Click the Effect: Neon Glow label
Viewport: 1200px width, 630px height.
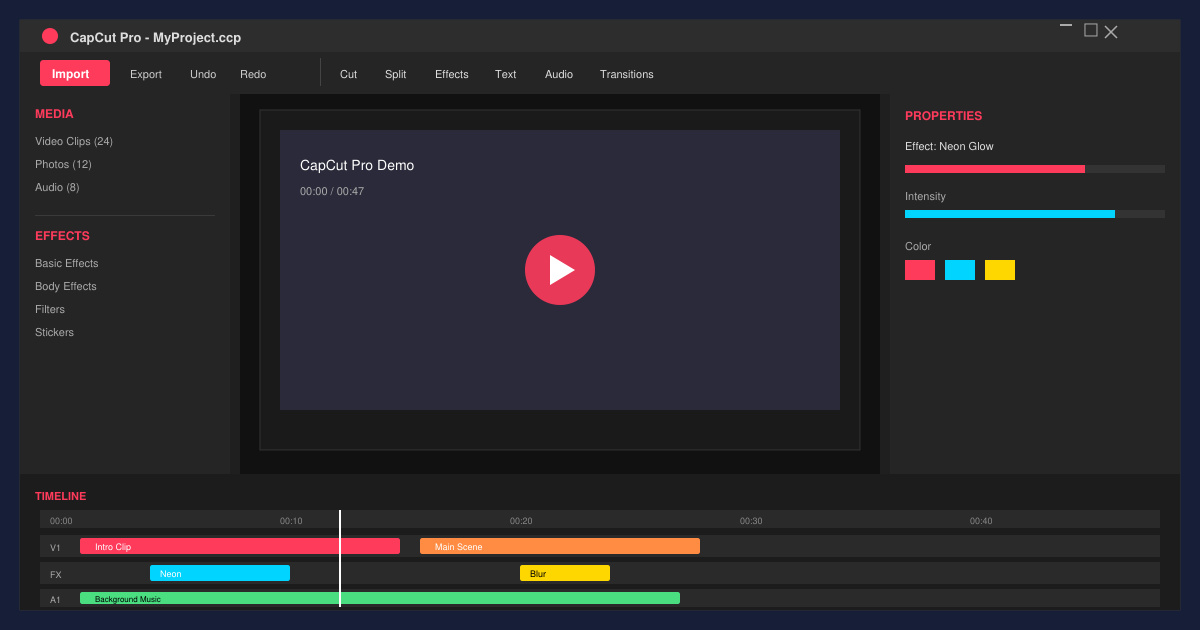pyautogui.click(x=949, y=146)
